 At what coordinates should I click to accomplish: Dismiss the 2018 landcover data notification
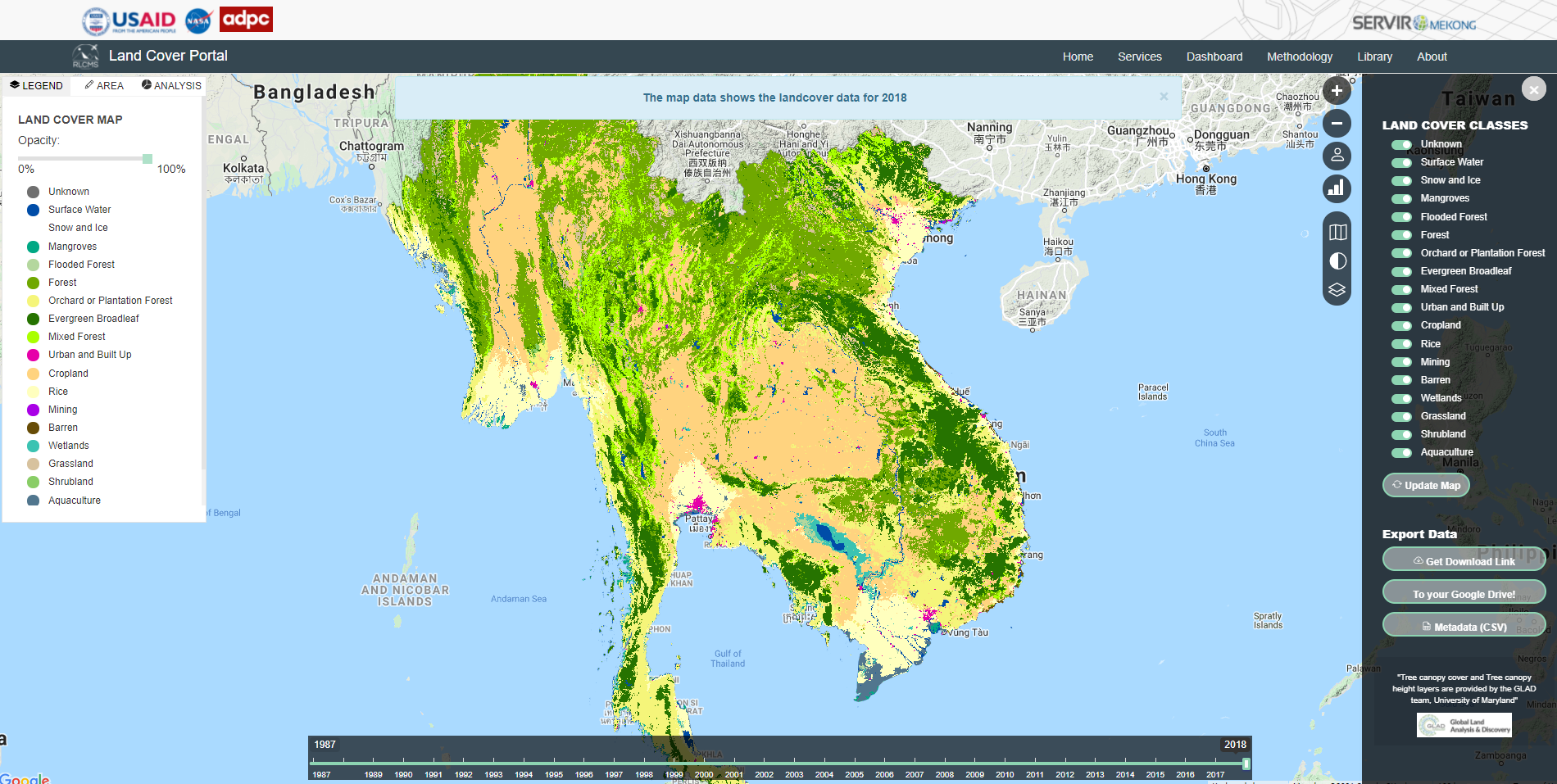(1164, 97)
